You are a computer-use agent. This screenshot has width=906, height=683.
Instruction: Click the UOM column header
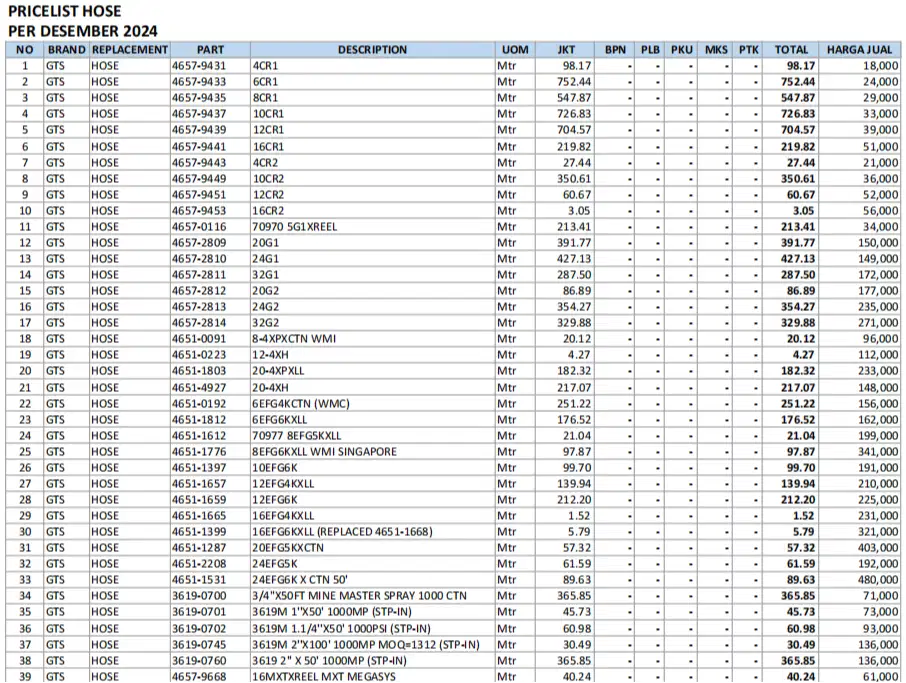point(515,49)
